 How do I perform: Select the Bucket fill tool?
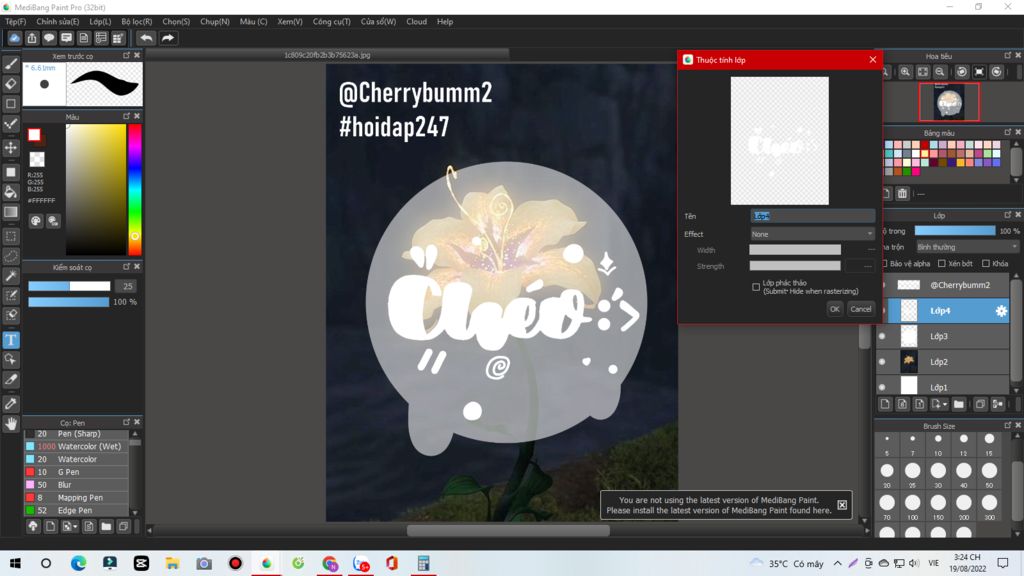pos(11,192)
